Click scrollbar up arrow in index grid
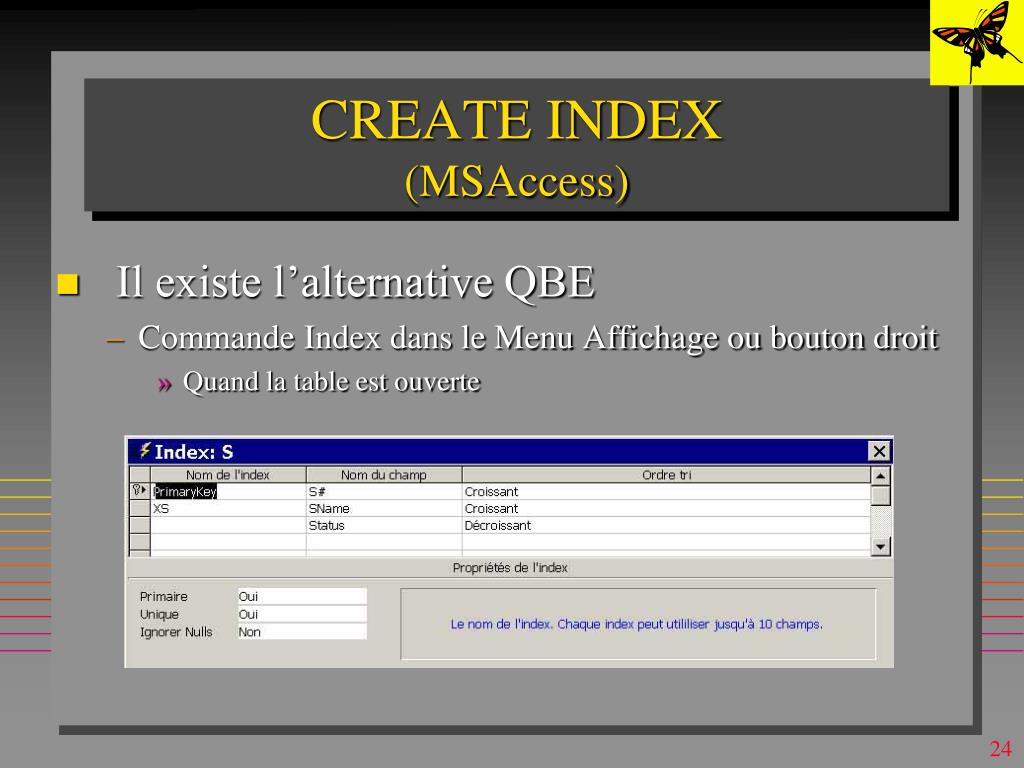 [x=880, y=476]
